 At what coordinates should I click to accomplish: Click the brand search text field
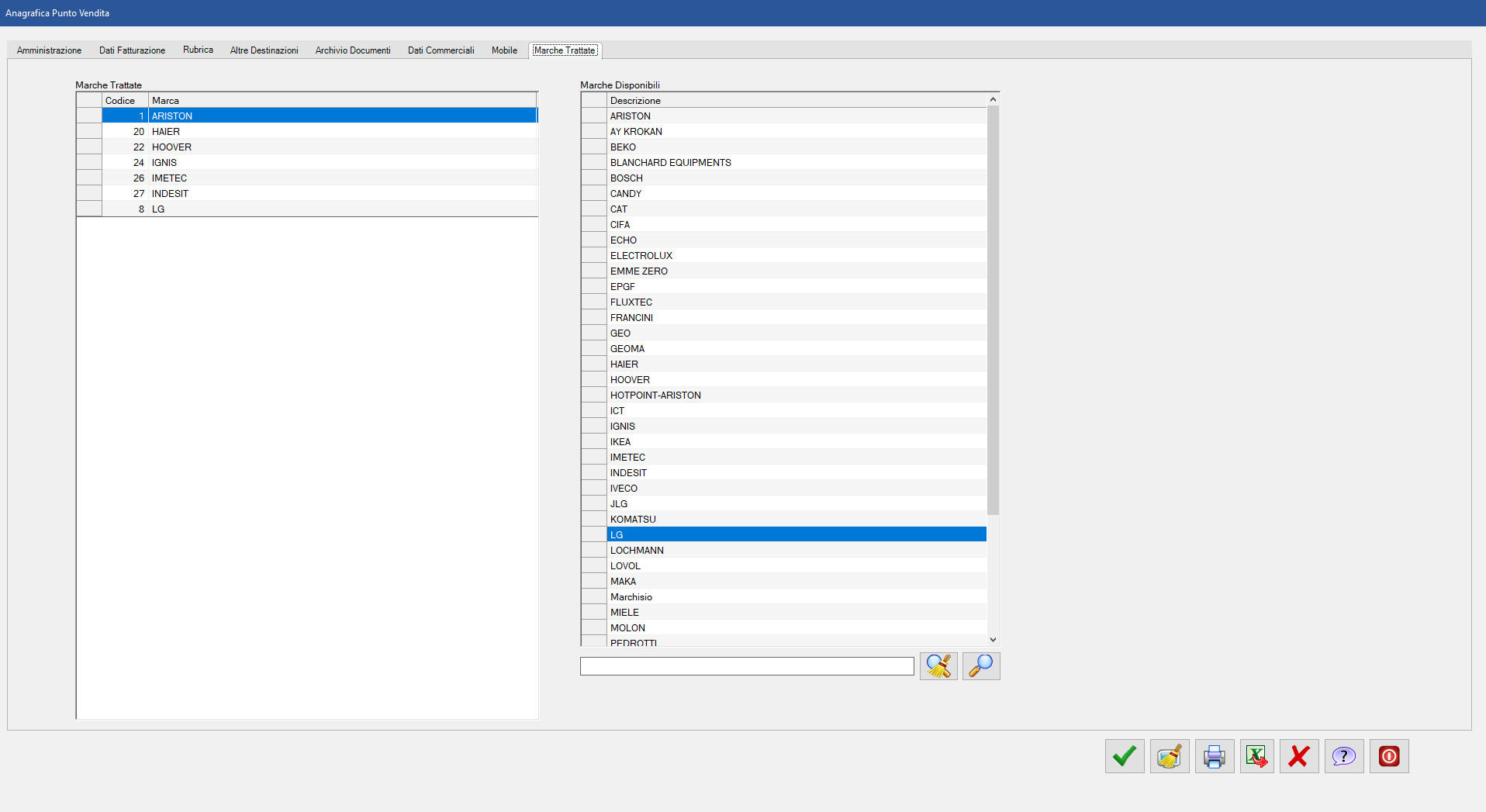pyautogui.click(x=747, y=666)
